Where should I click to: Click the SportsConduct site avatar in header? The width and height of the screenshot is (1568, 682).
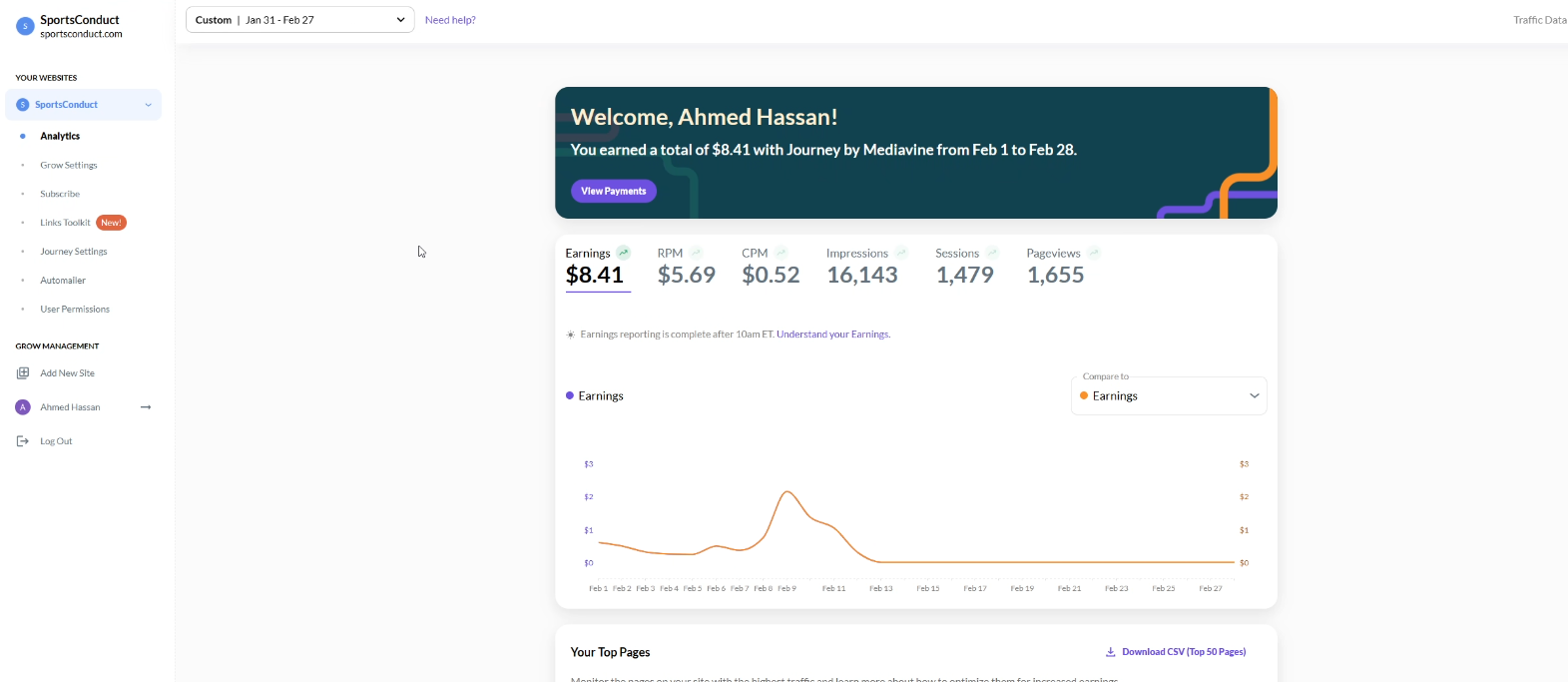pyautogui.click(x=25, y=26)
